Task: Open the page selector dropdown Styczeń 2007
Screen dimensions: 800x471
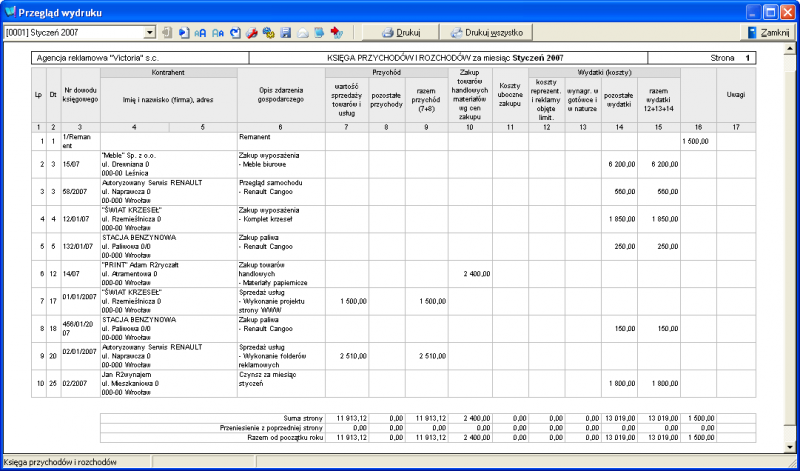Action: [149, 33]
